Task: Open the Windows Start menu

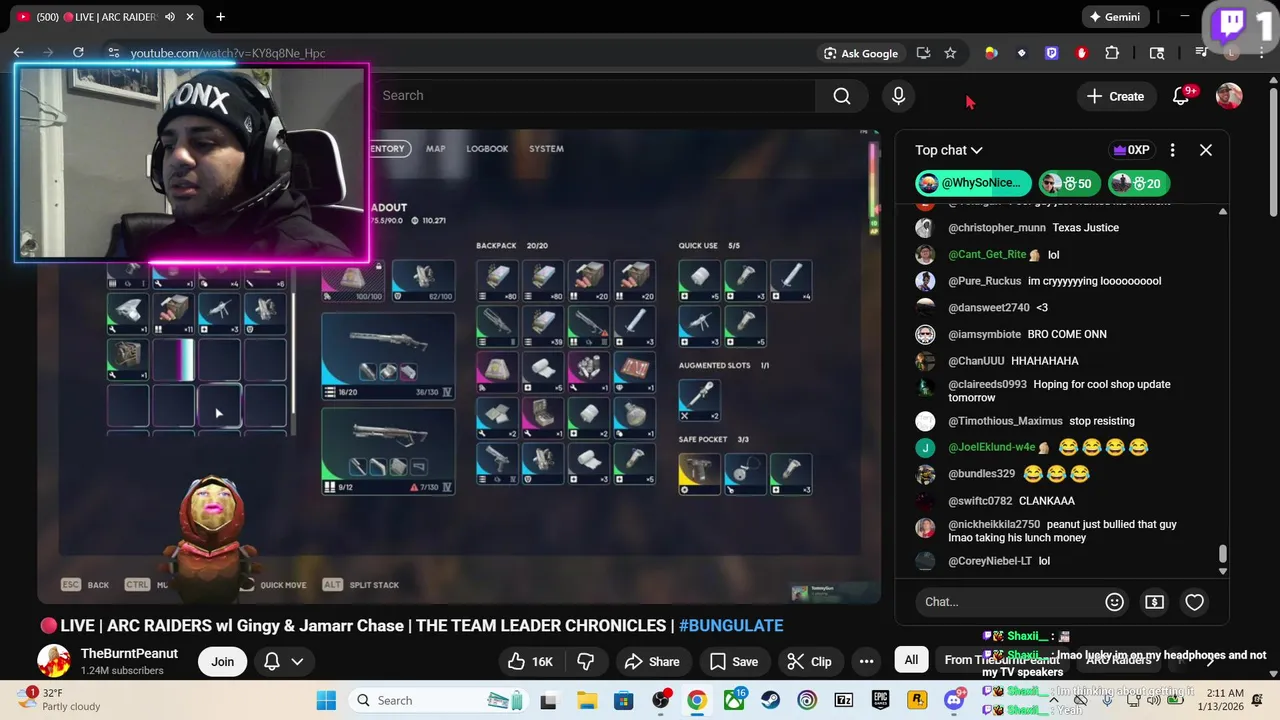Action: pos(327,701)
